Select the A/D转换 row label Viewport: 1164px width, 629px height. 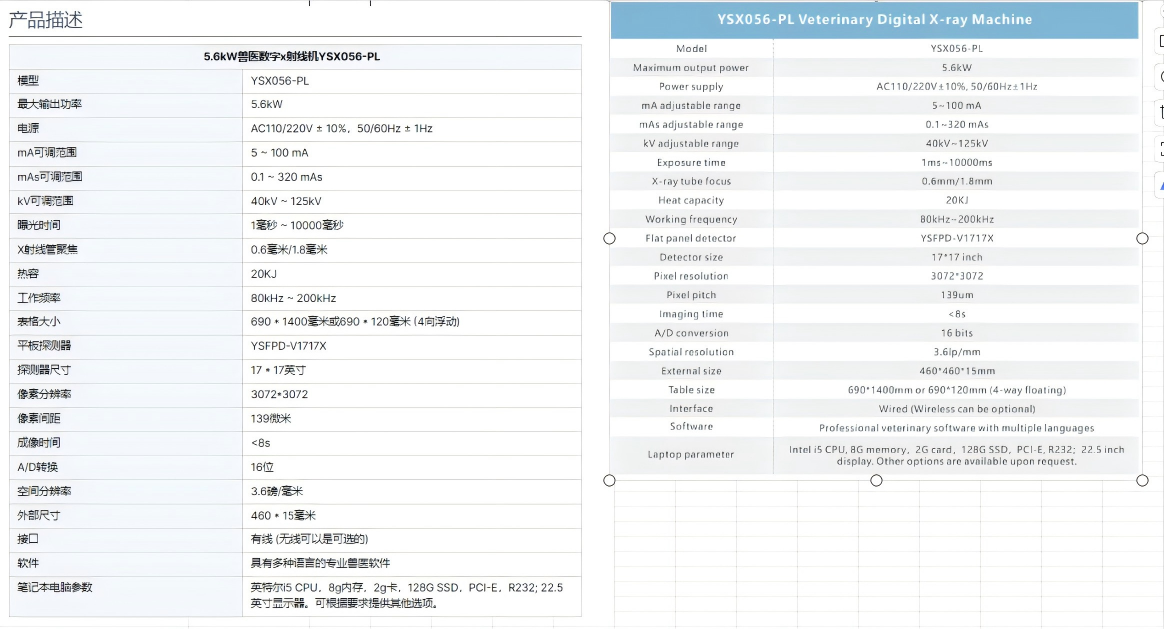tap(37, 467)
